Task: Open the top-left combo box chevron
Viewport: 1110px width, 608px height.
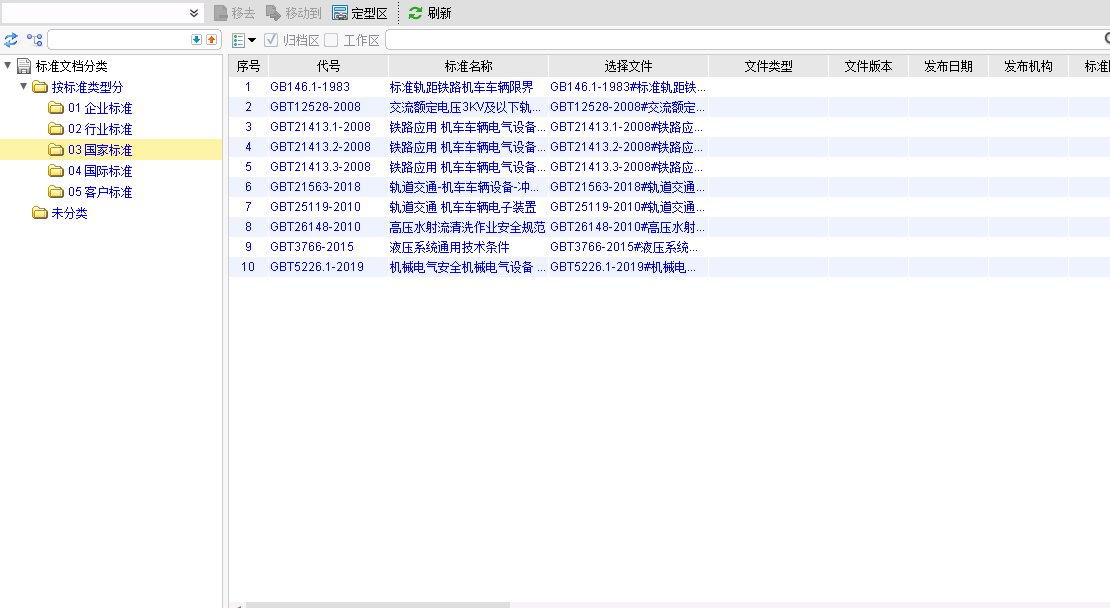Action: click(x=193, y=13)
